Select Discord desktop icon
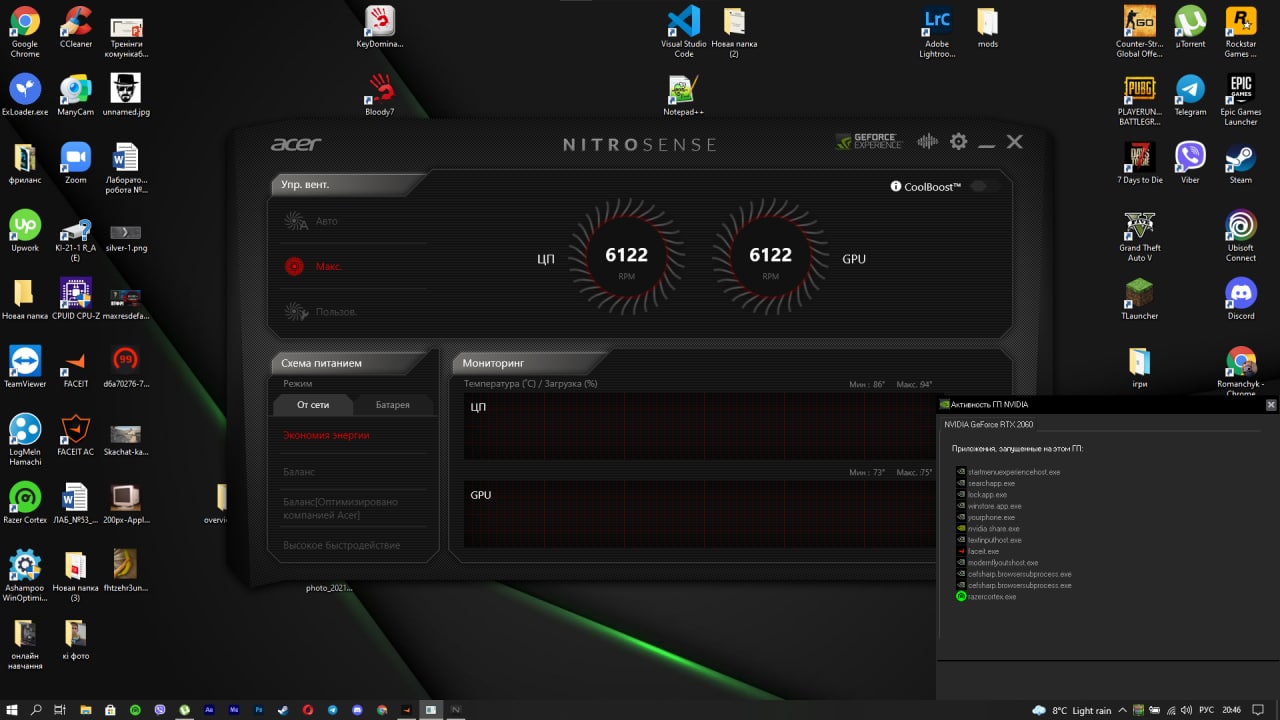Viewport: 1280px width, 720px height. click(x=1241, y=299)
